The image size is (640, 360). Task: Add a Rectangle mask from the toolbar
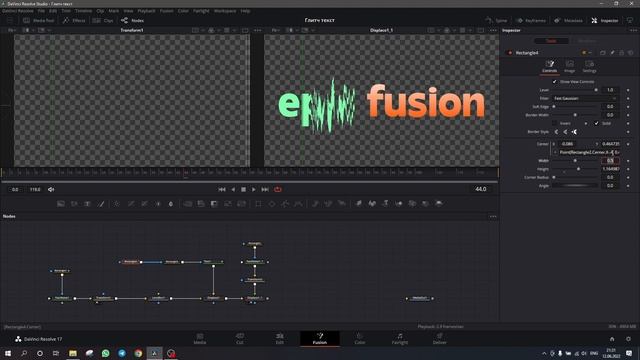pyautogui.click(x=258, y=203)
